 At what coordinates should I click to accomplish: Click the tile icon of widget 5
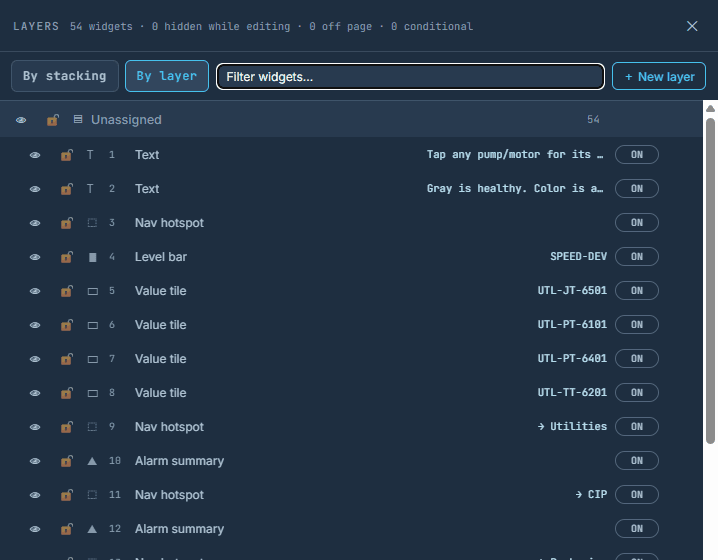(92, 291)
